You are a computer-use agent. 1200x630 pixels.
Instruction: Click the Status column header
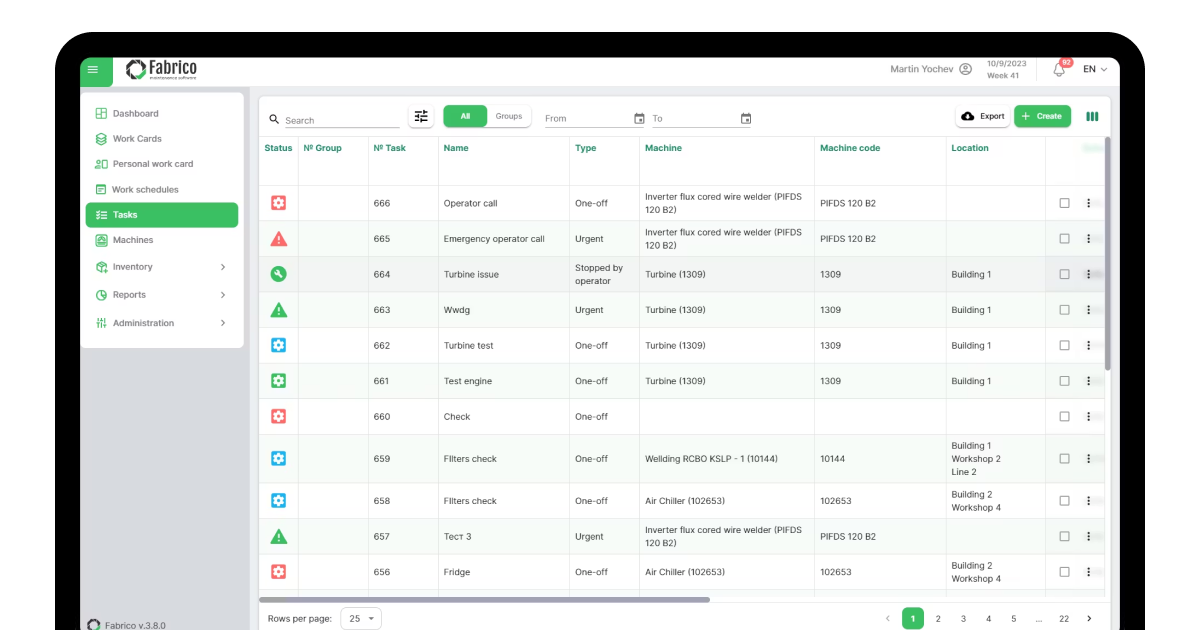pyautogui.click(x=279, y=148)
